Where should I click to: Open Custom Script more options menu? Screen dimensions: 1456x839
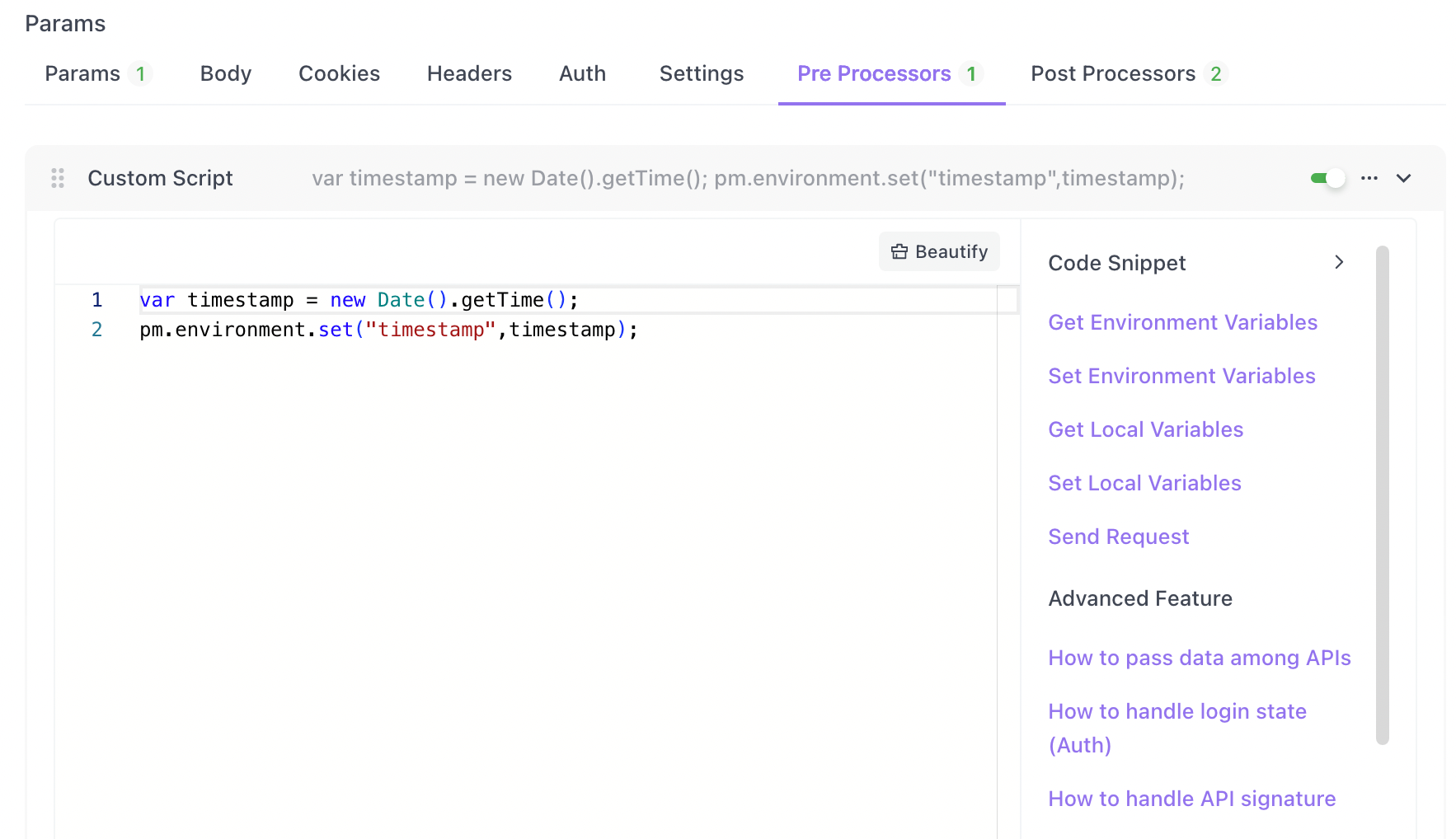[1369, 178]
